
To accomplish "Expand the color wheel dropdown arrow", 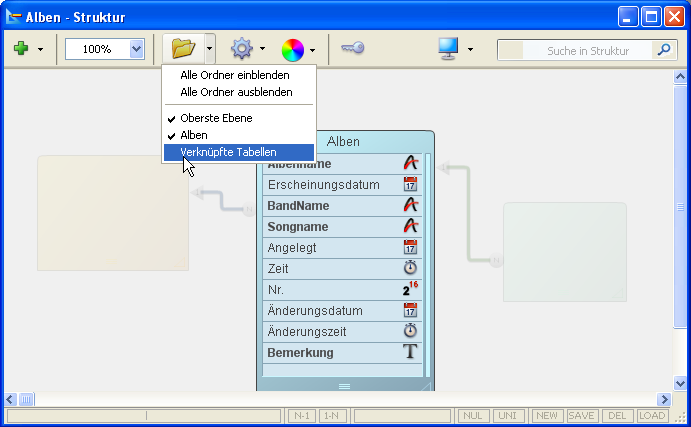I will pos(312,50).
